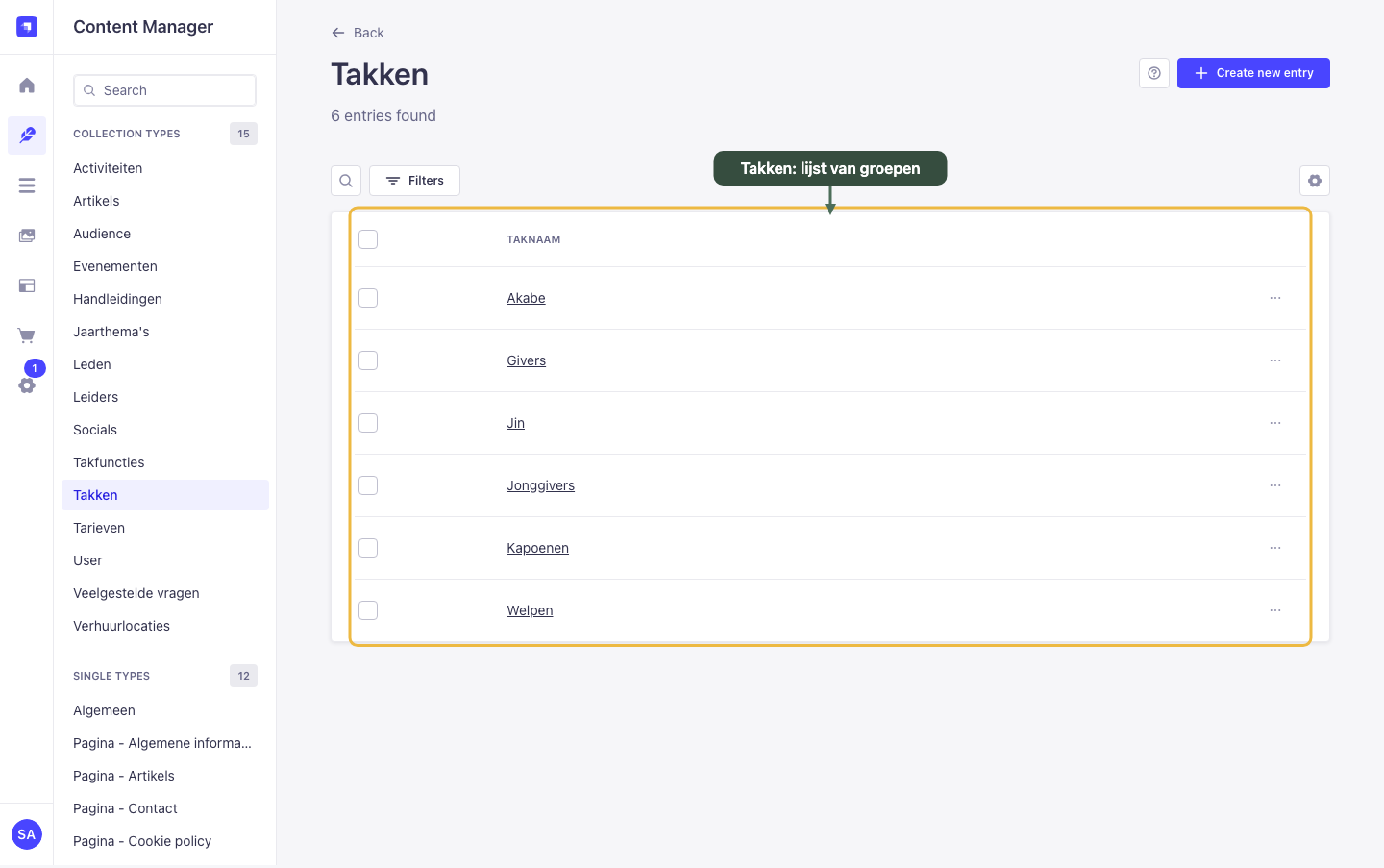This screenshot has width=1384, height=868.
Task: Check the Welpen row checkbox
Action: 368,610
